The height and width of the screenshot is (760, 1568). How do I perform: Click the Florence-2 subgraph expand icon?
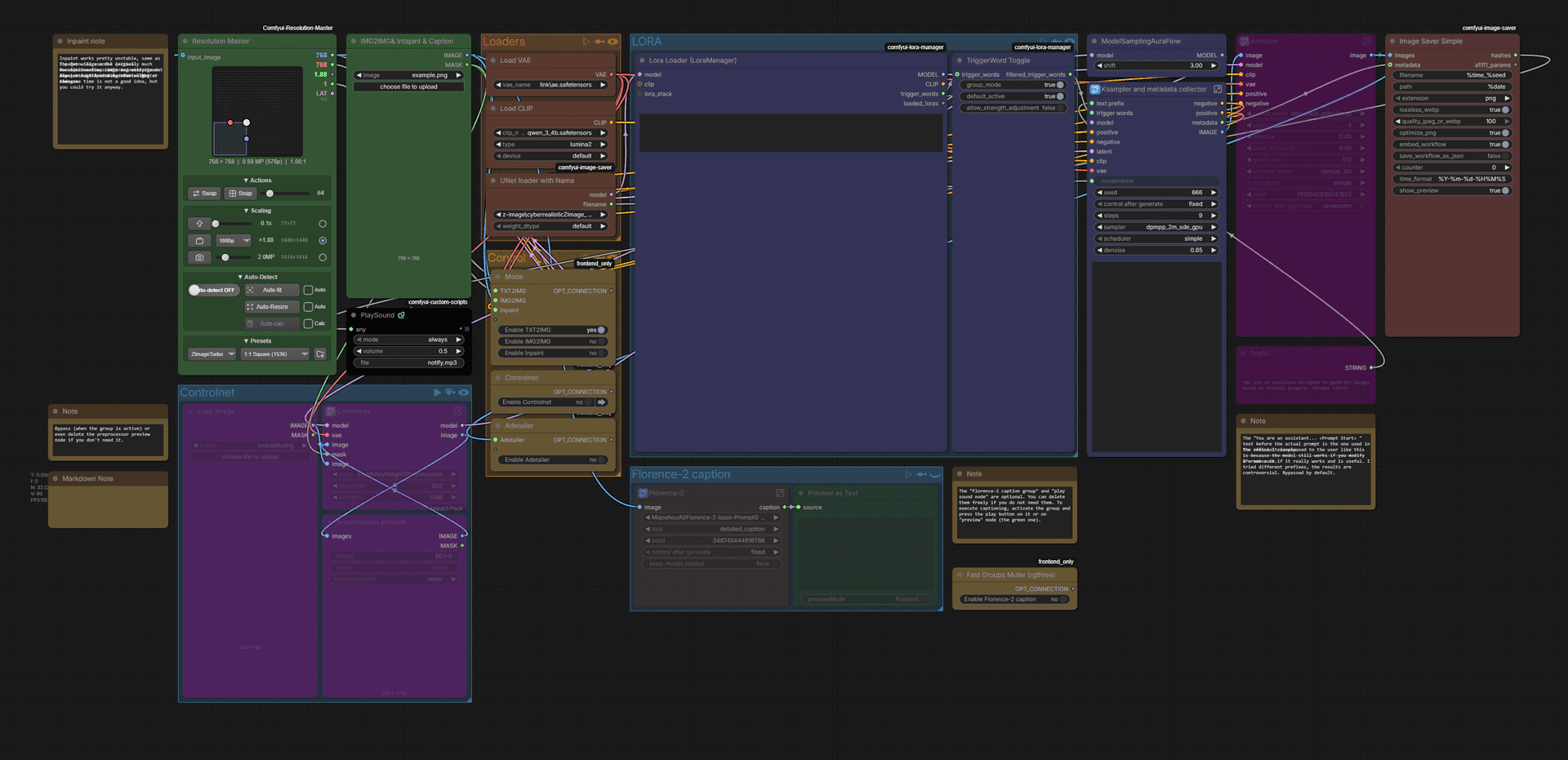(780, 493)
